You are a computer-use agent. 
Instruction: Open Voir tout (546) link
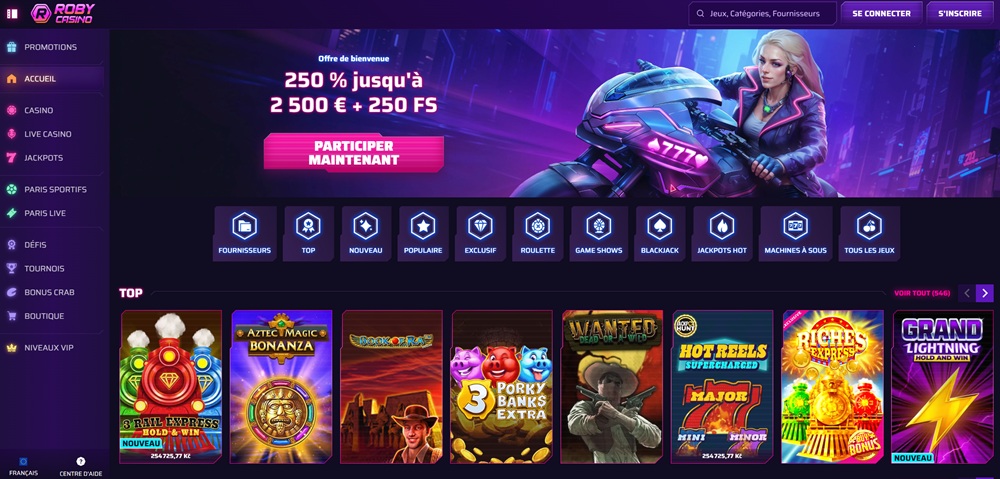click(922, 293)
